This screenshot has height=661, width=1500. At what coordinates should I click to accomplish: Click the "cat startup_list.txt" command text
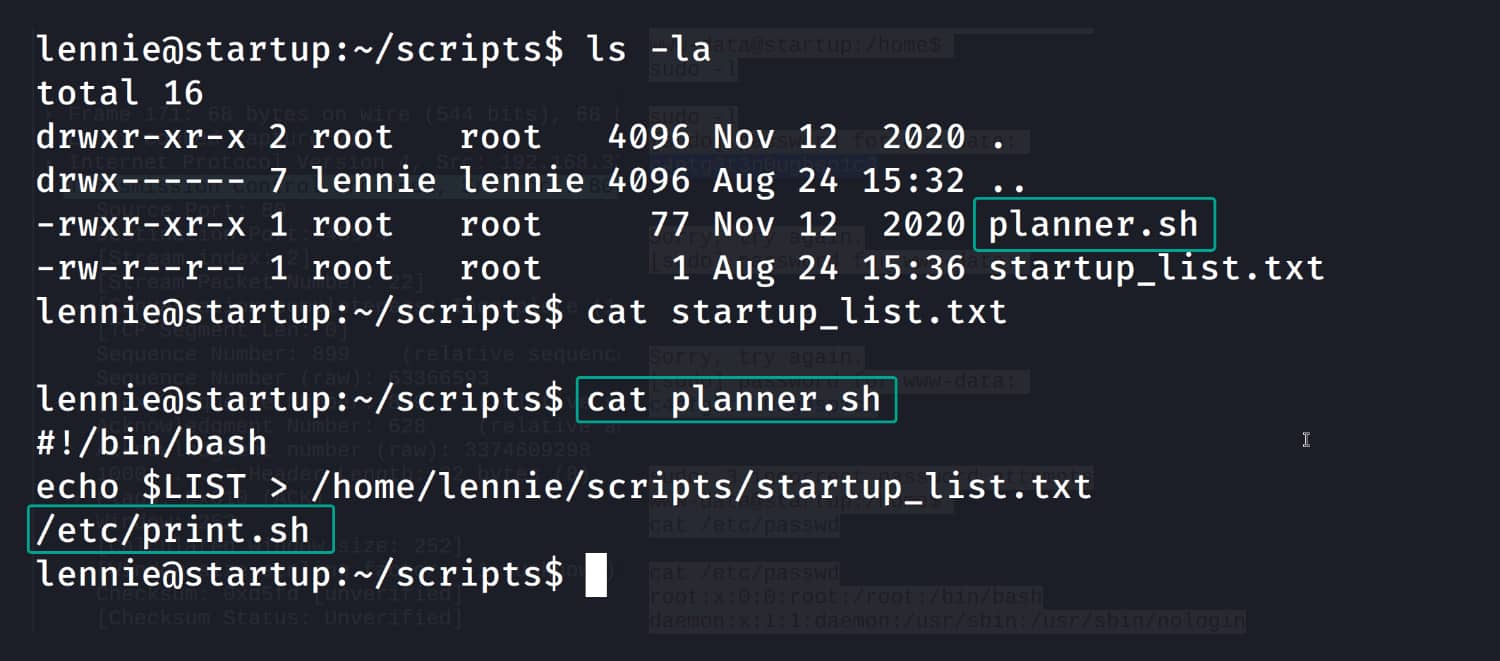coord(796,312)
